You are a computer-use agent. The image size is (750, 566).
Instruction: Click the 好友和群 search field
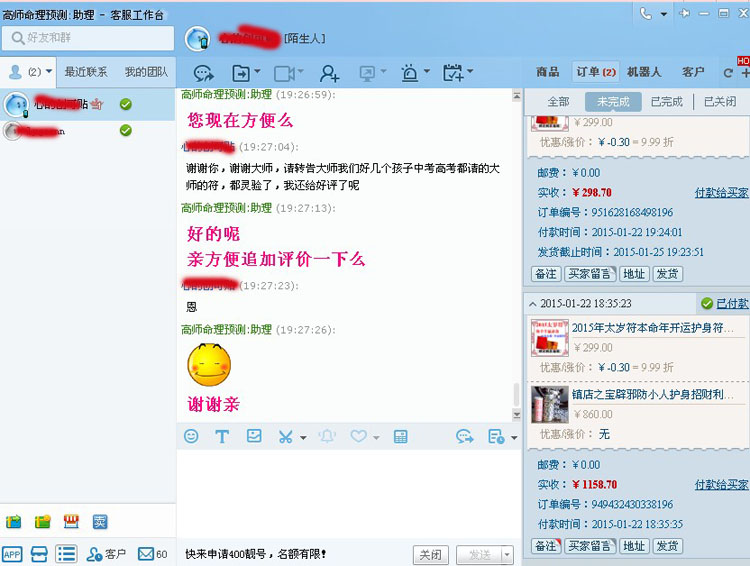pos(88,38)
